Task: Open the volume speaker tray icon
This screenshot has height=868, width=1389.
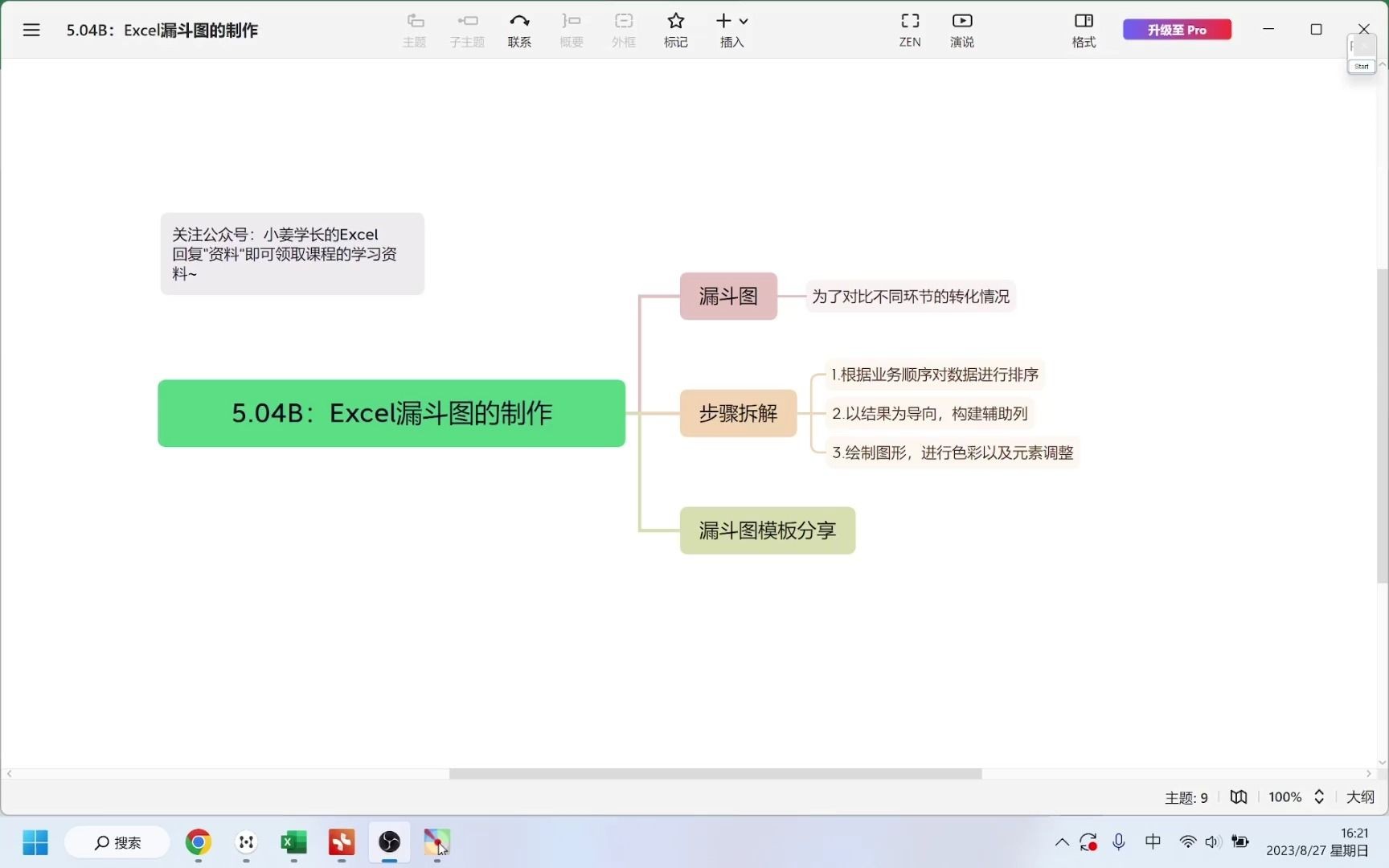Action: coord(1213,842)
